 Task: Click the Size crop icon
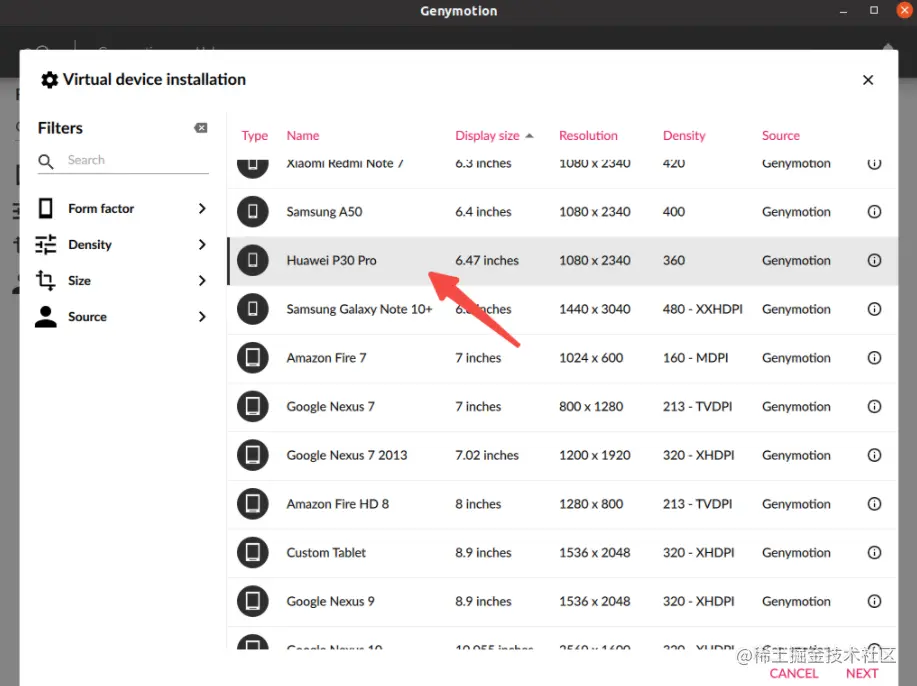pos(46,280)
